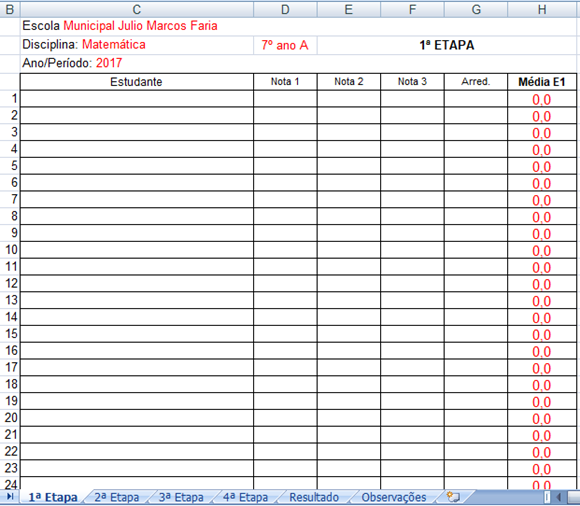This screenshot has height=506, width=580.
Task: Click the 'Disciplina: Matemática' cell
Action: coord(137,45)
